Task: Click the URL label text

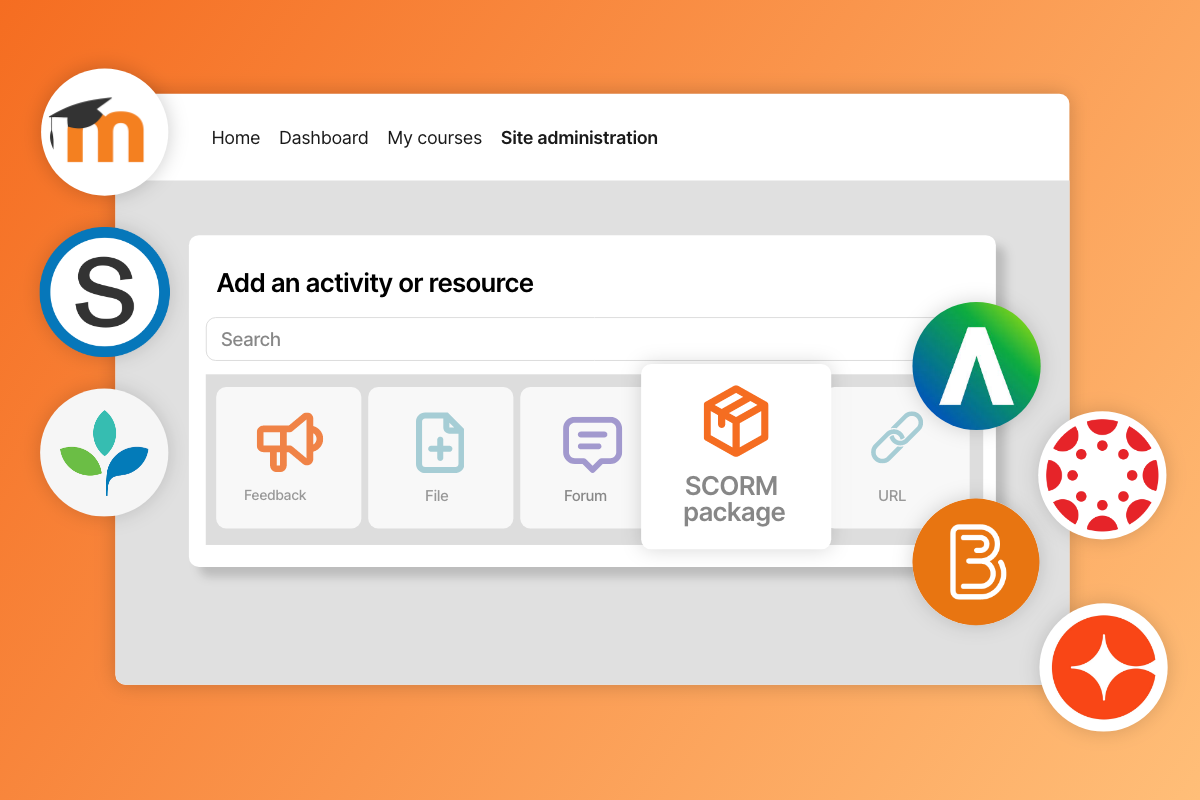Action: tap(891, 495)
